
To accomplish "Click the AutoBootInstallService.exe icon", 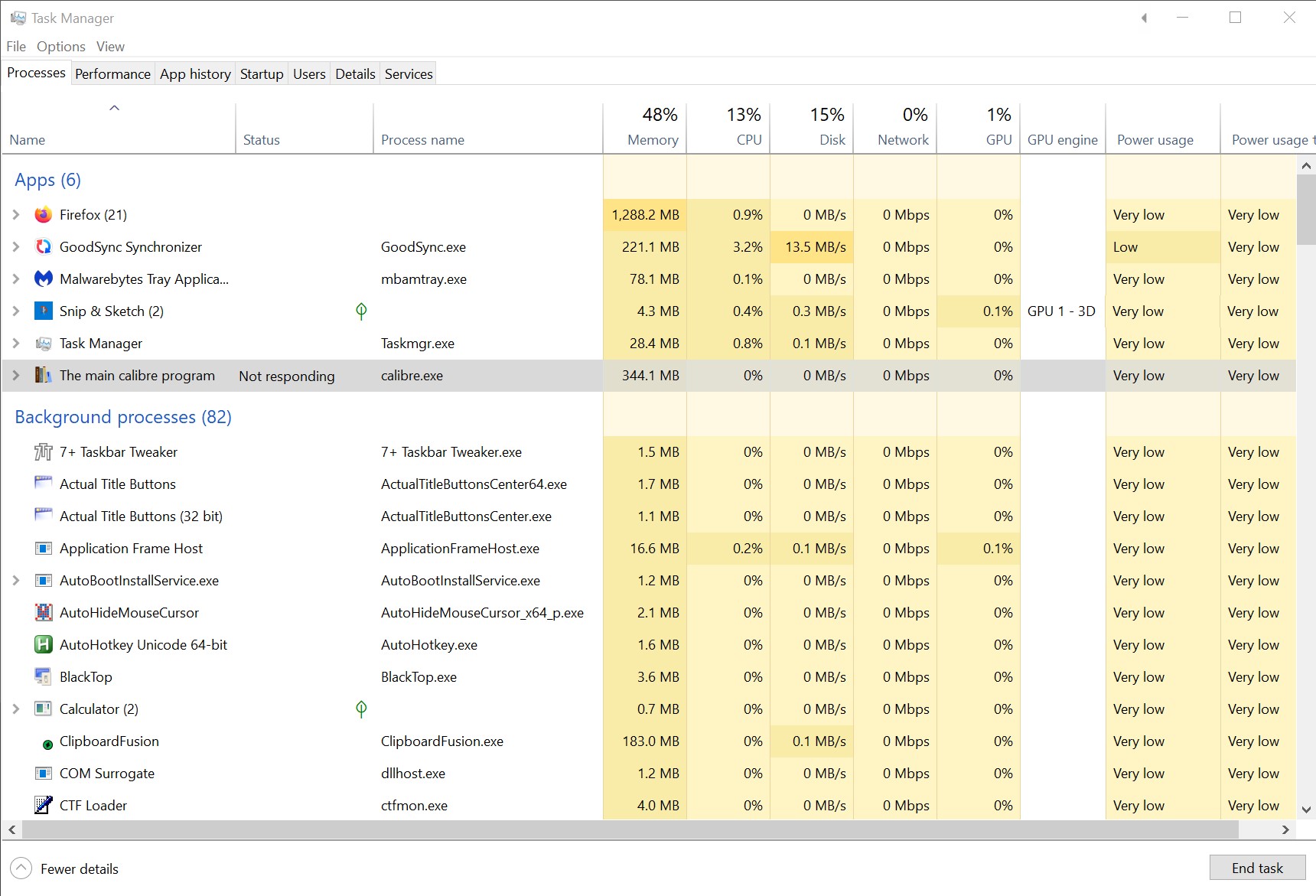I will [44, 581].
